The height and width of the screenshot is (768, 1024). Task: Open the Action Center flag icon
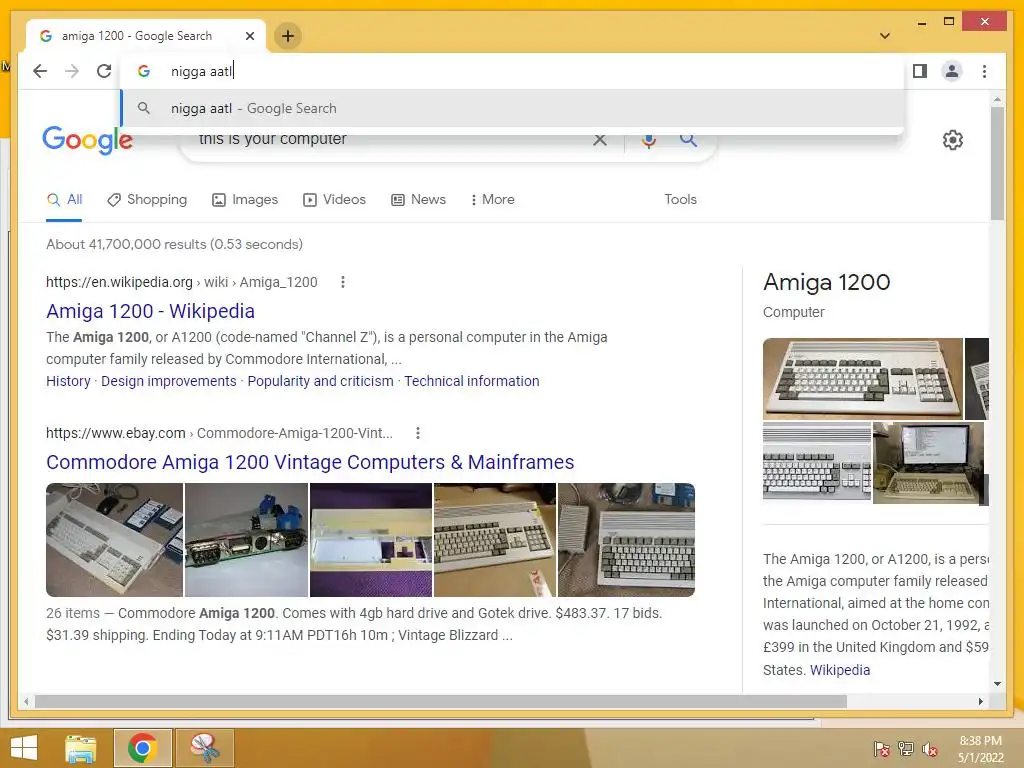point(882,749)
